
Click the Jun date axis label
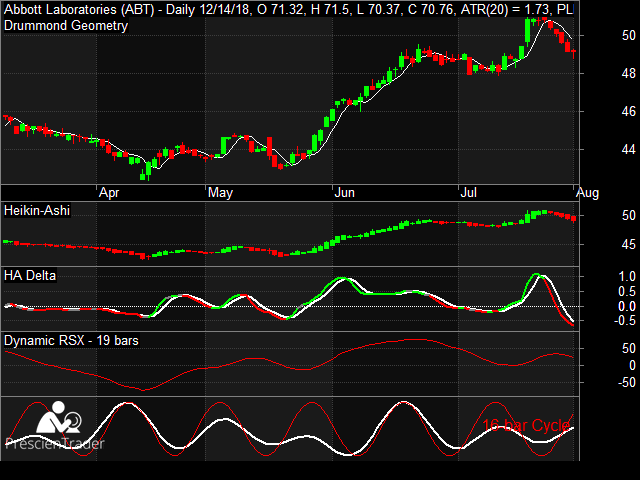click(x=344, y=193)
